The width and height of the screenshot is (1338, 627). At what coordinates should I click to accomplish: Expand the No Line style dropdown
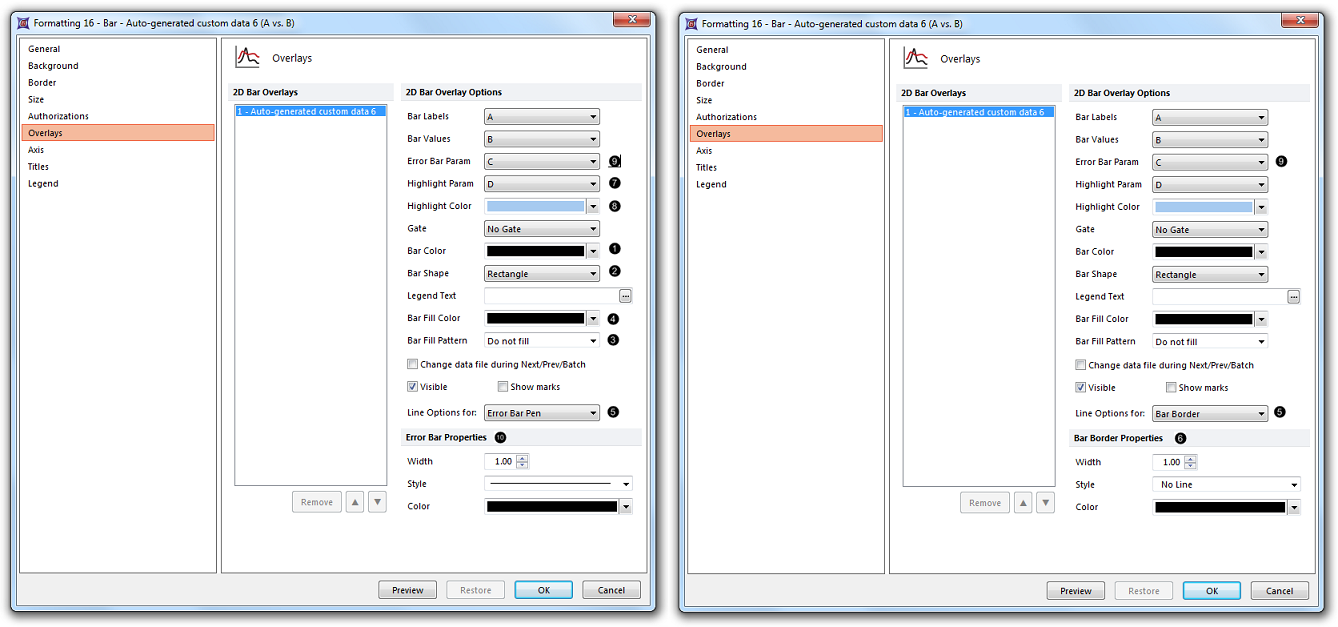coord(1226,485)
